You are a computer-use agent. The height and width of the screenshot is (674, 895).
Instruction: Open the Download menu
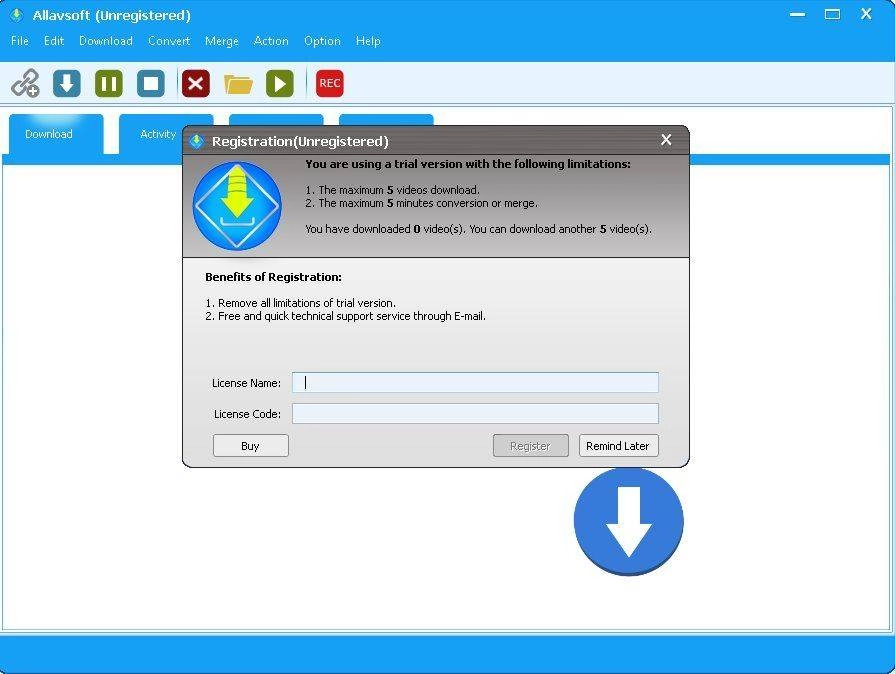(x=106, y=41)
